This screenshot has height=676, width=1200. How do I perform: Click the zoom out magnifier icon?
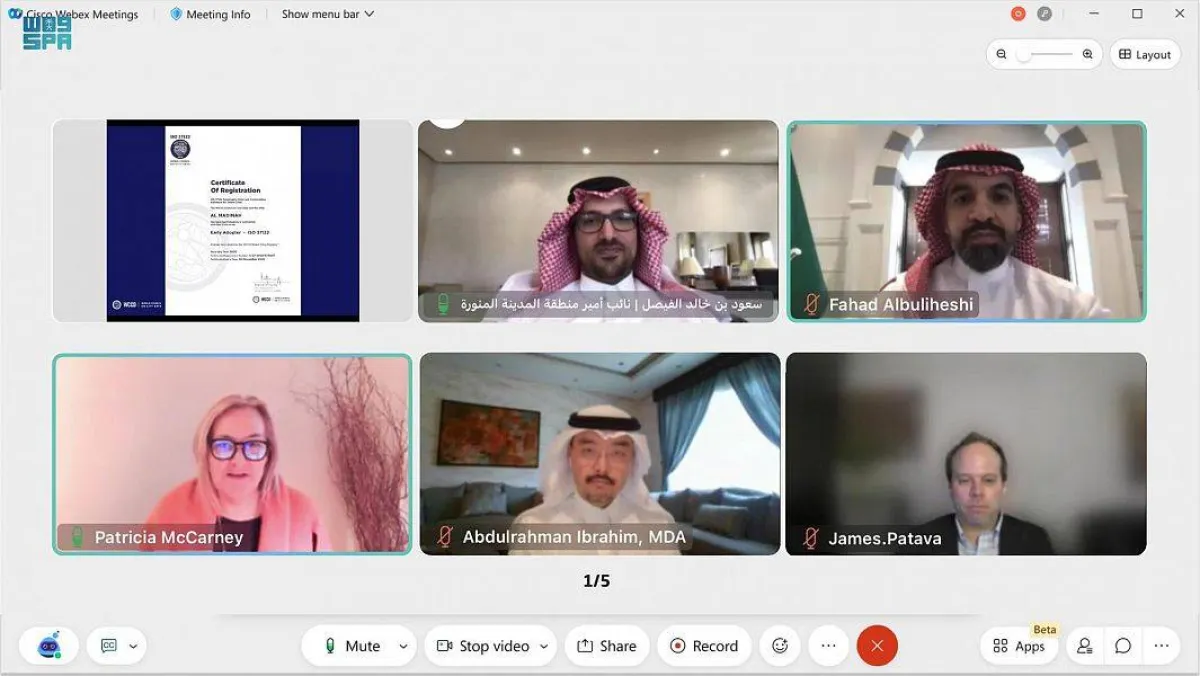999,54
